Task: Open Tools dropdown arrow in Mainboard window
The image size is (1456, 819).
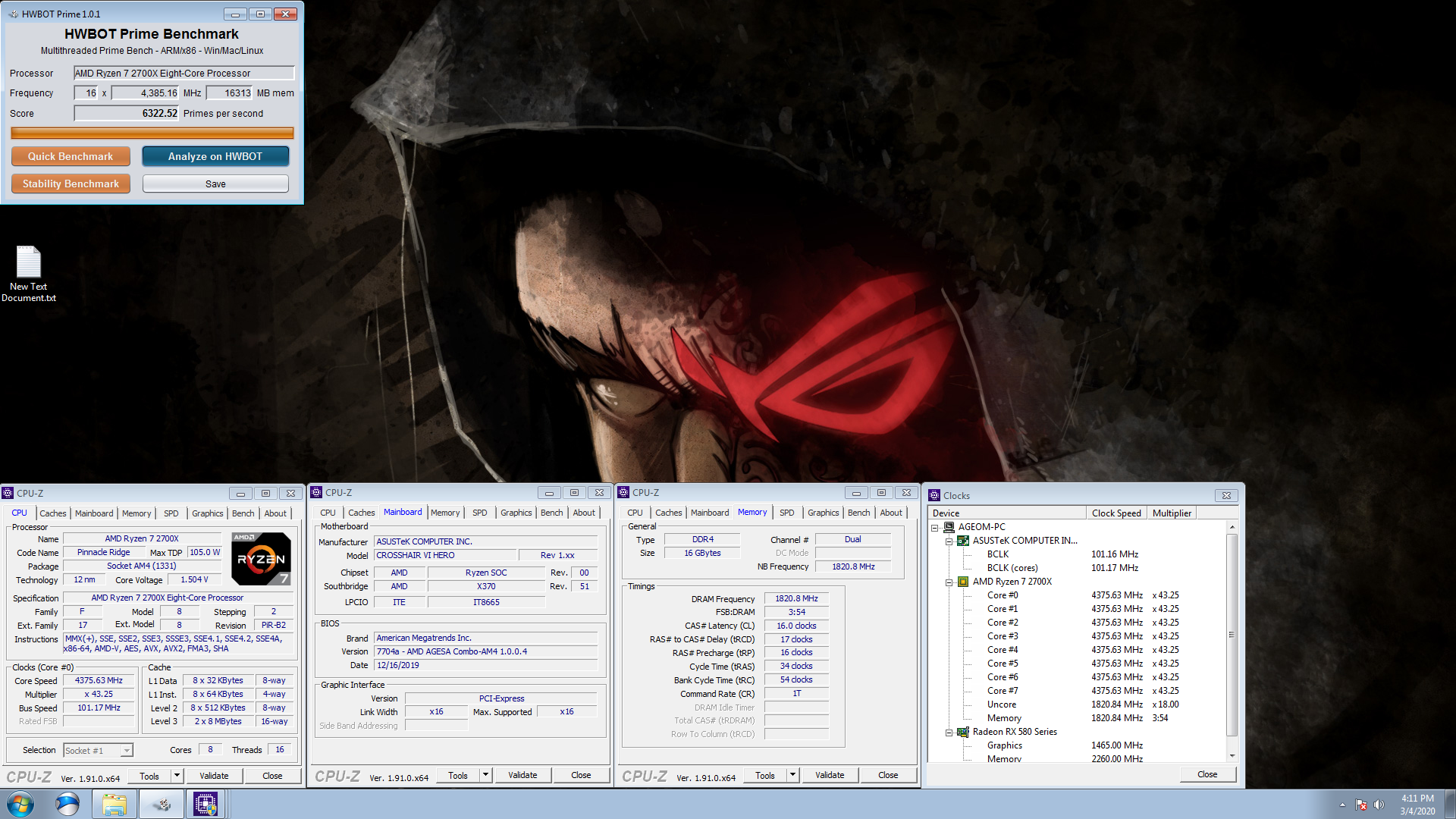Action: click(485, 775)
